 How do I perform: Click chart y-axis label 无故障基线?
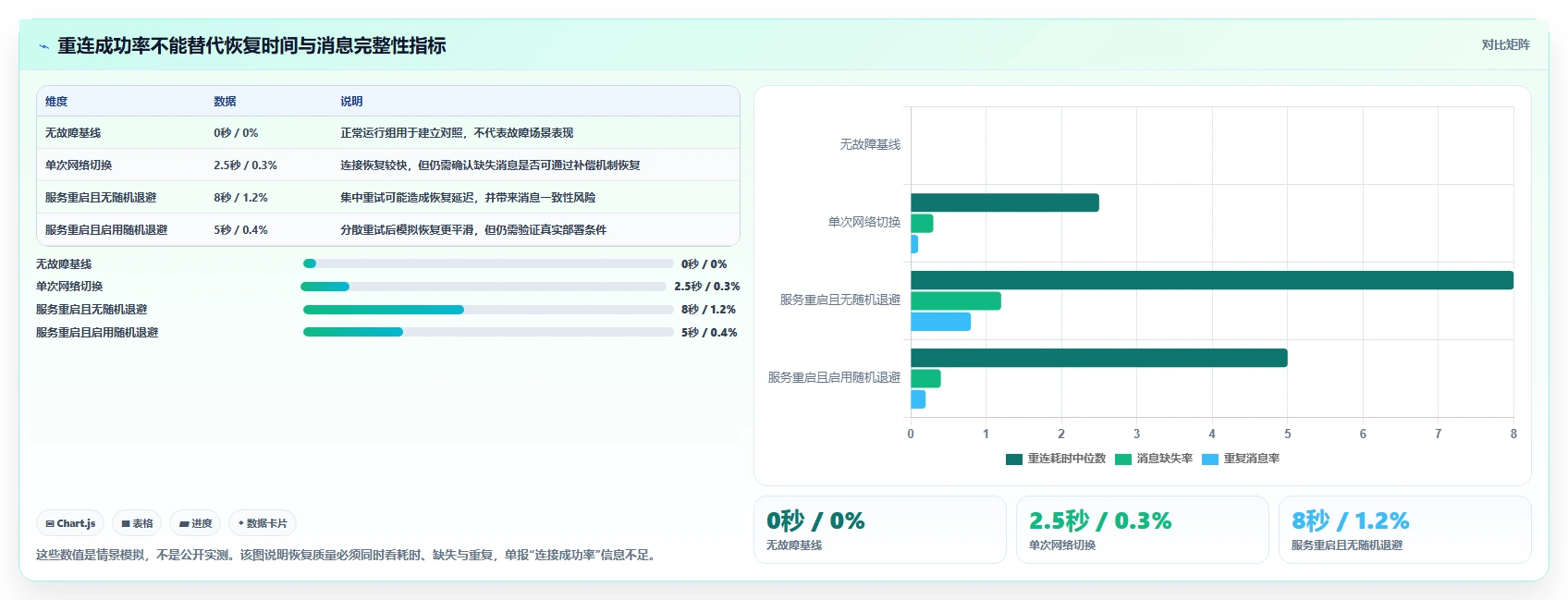870,145
